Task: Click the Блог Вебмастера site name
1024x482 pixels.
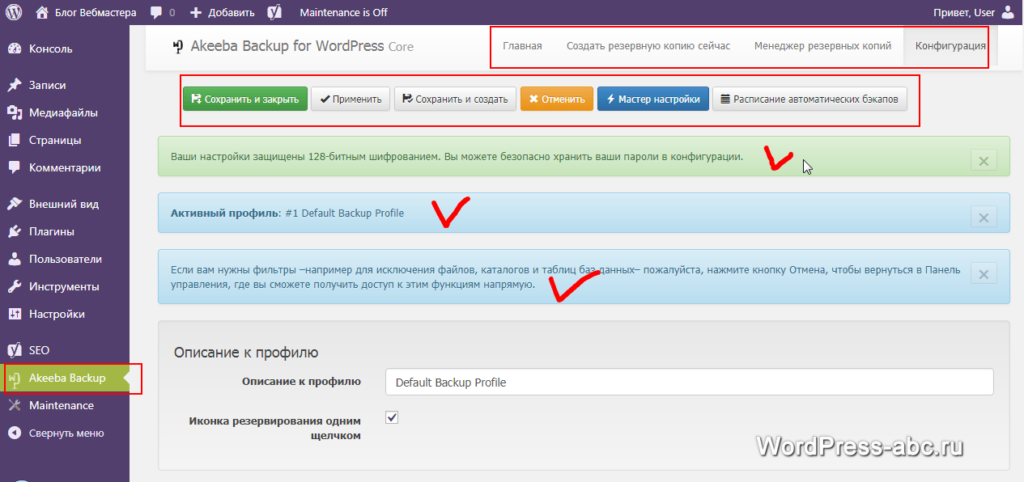Action: click(x=95, y=12)
